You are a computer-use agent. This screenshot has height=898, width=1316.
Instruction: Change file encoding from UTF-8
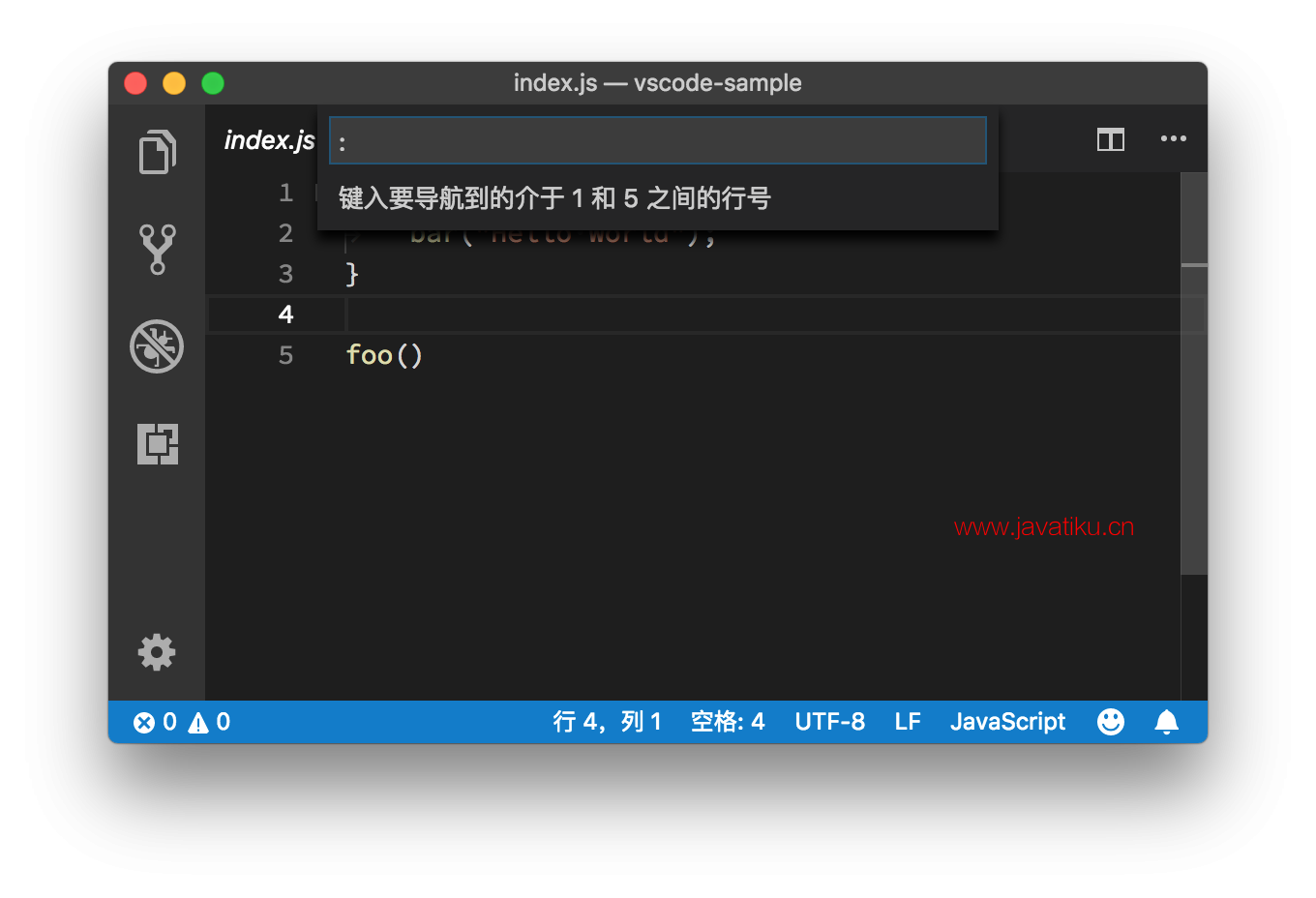coord(830,722)
